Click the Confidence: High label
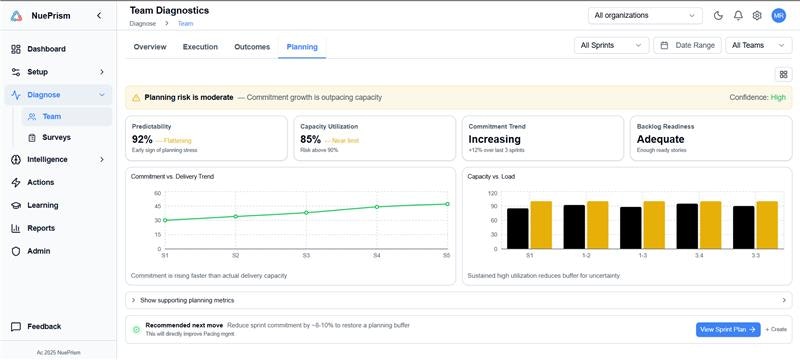This screenshot has height=360, width=800. pyautogui.click(x=758, y=97)
